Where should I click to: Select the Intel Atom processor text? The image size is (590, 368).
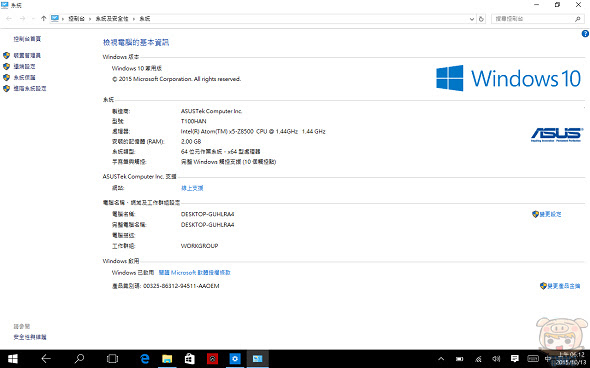tap(253, 131)
